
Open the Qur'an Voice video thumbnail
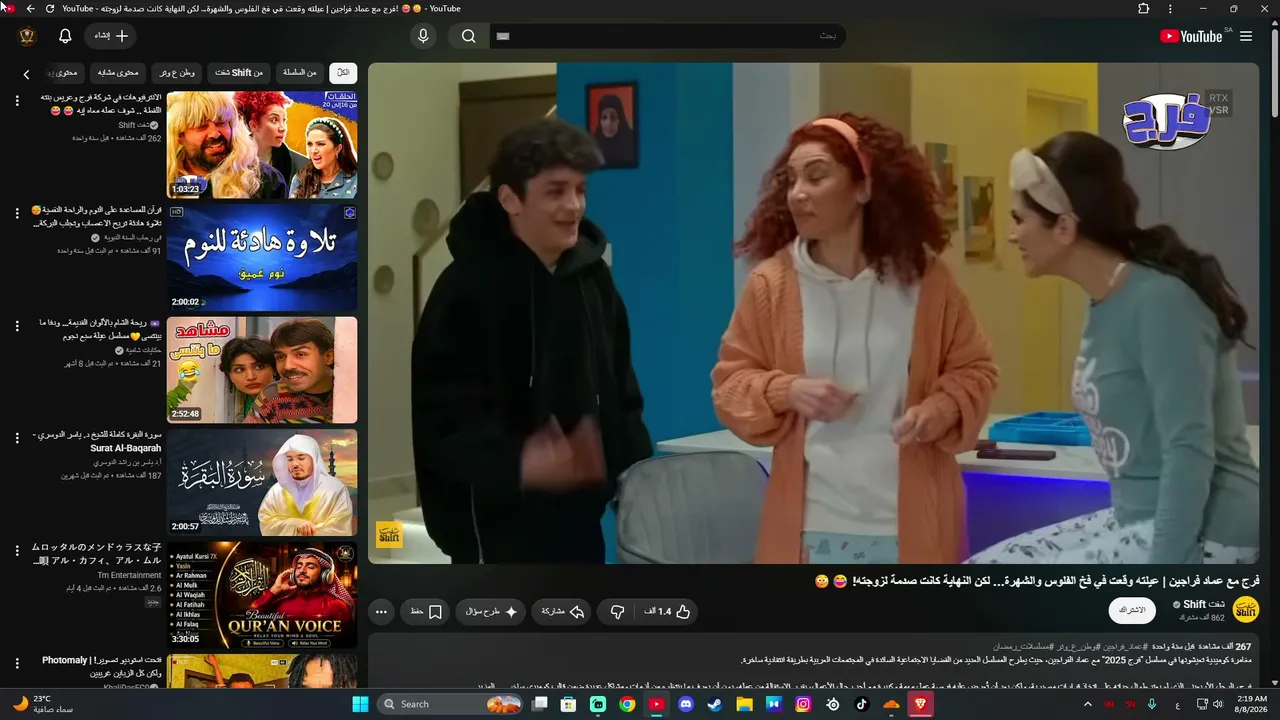point(262,595)
